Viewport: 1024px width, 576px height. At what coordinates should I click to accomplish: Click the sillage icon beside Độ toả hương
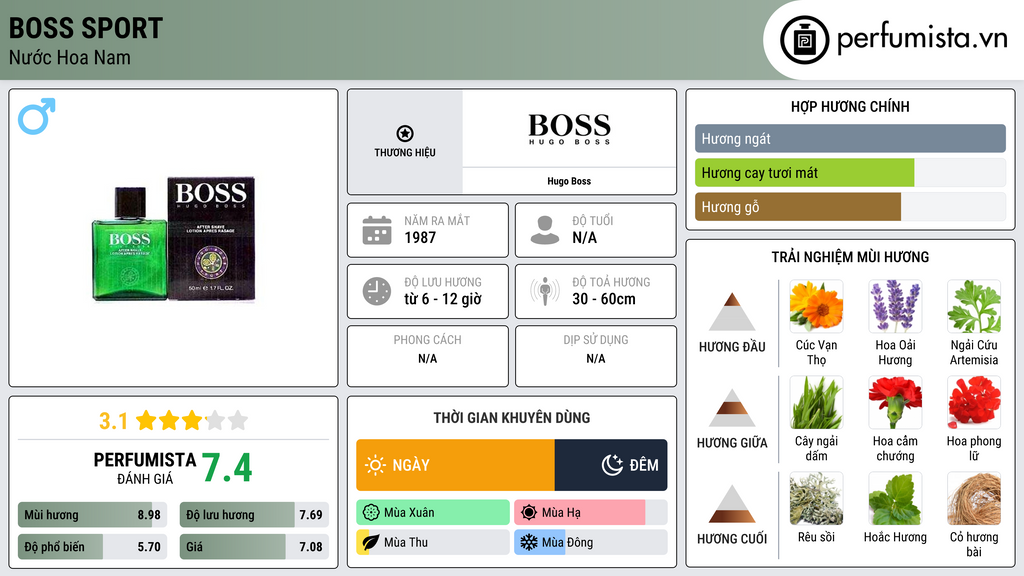[545, 291]
